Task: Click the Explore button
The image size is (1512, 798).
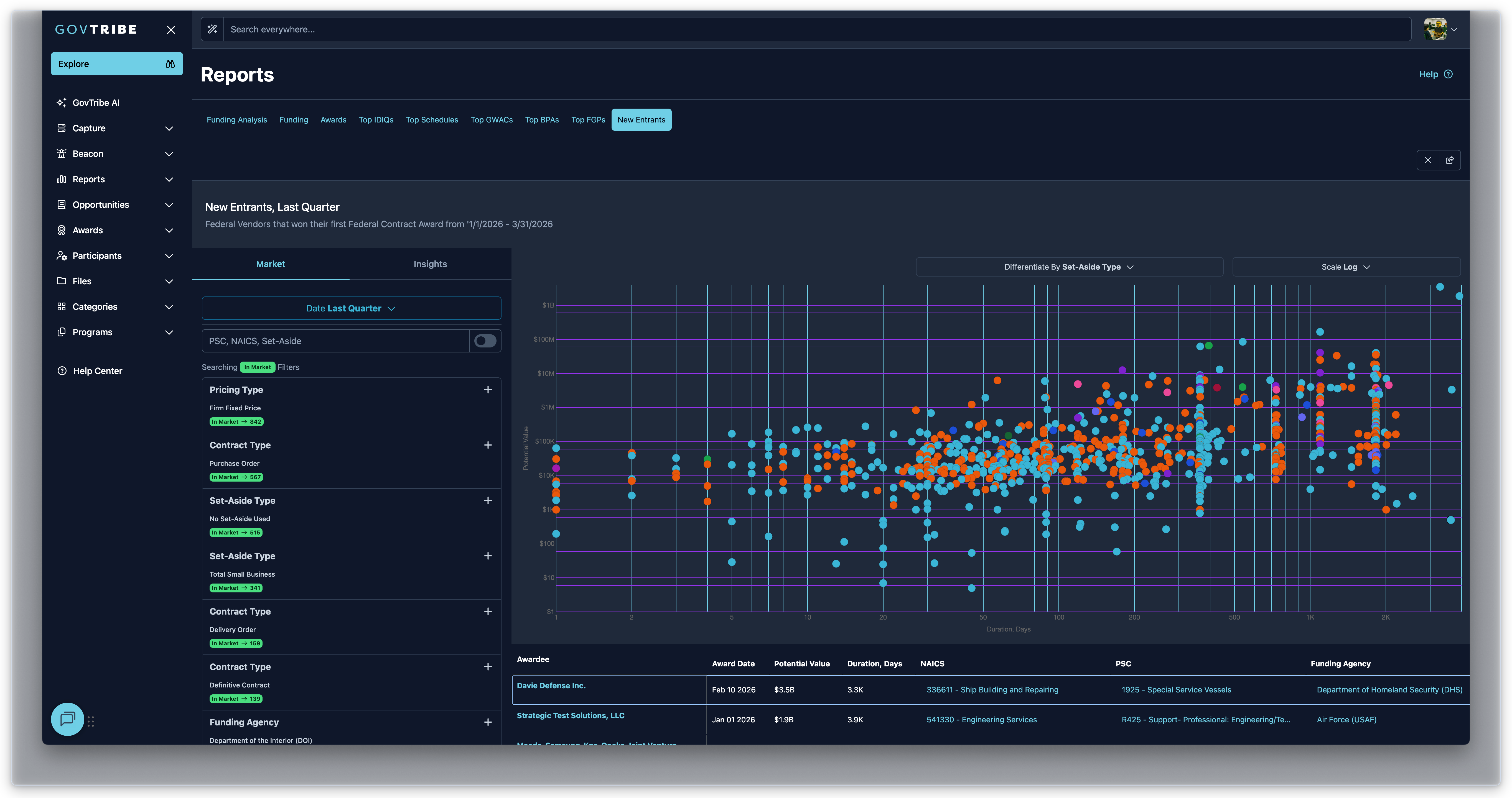Action: 117,64
